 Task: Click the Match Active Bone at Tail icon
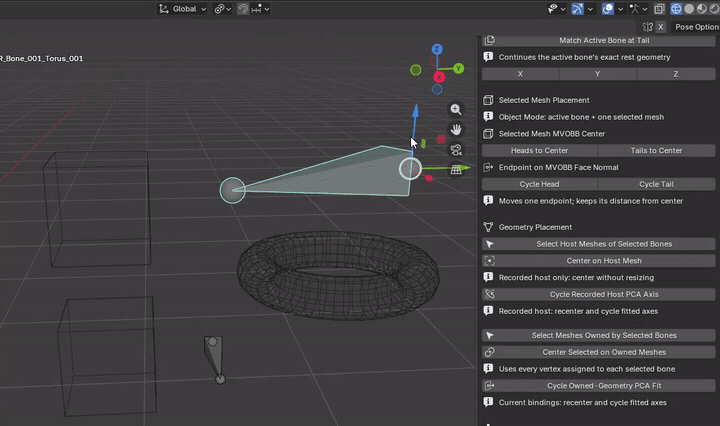(489, 40)
